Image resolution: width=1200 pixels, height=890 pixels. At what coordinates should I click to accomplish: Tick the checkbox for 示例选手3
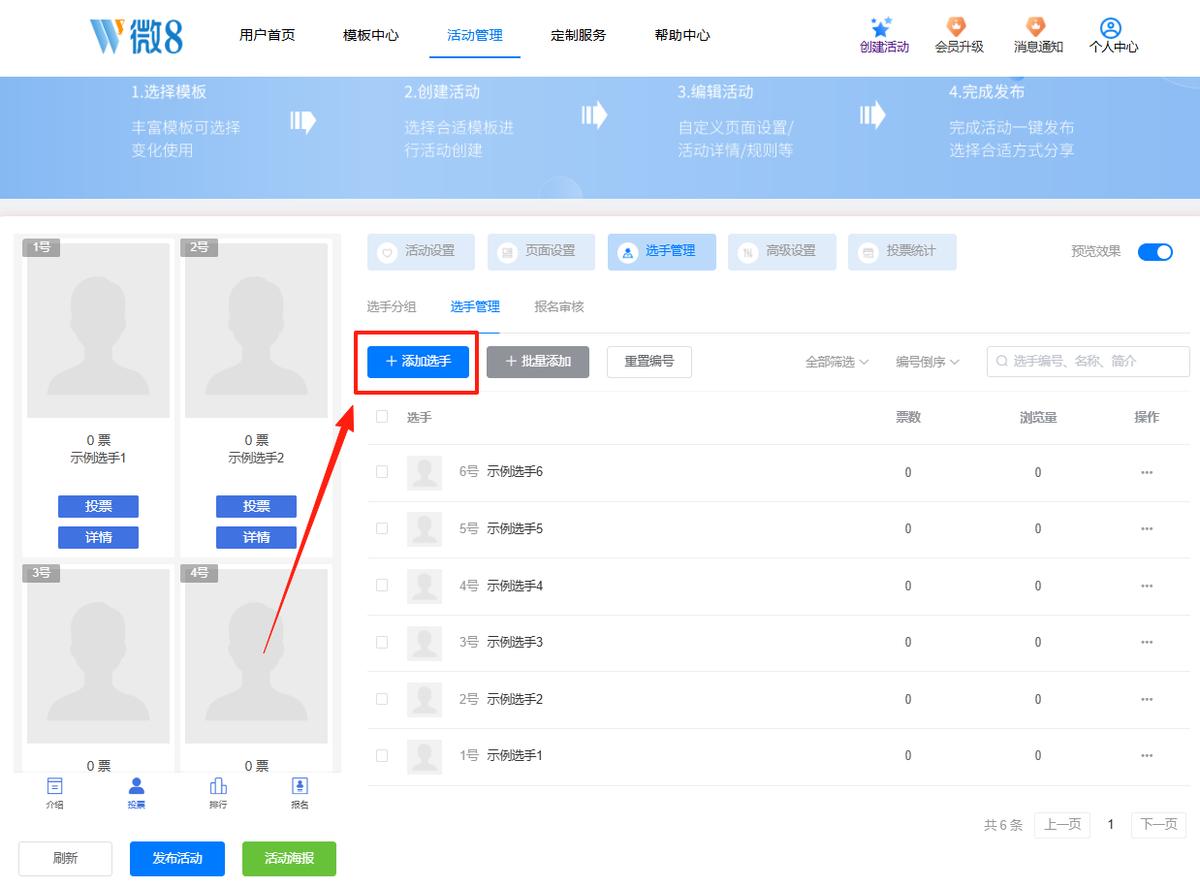(x=382, y=642)
